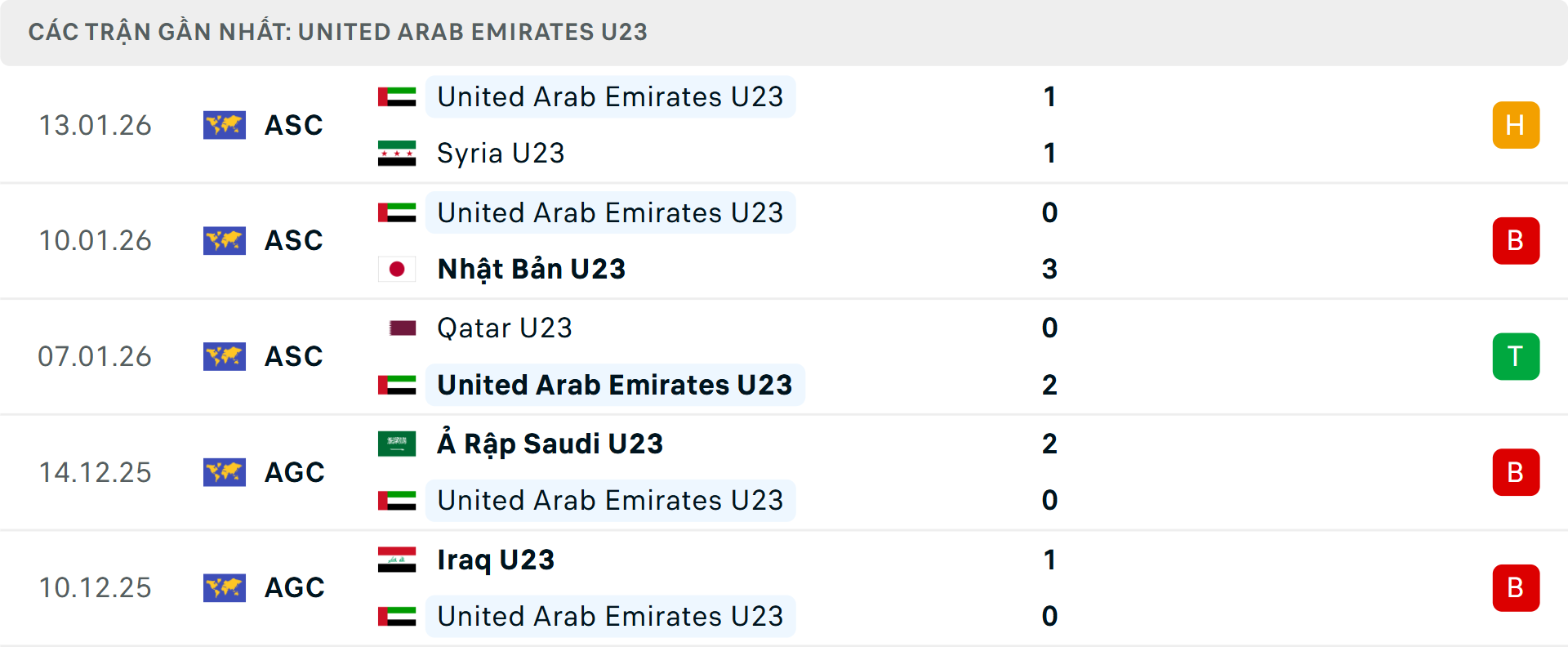Click the Japan flag next to Nhật Bản U23
The image size is (1568, 647).
coord(397,269)
